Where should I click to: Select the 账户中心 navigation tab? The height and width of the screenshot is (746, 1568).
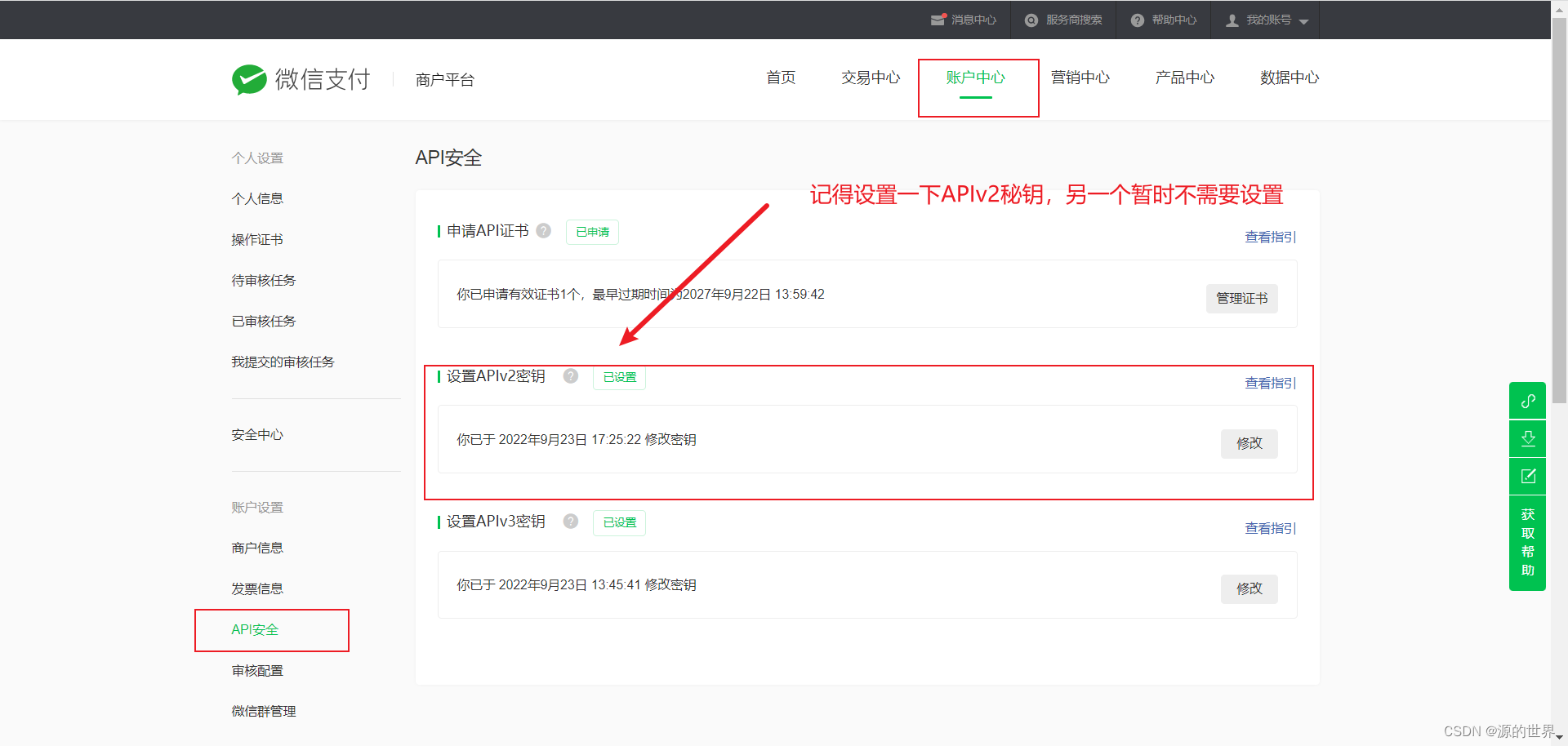tap(976, 78)
